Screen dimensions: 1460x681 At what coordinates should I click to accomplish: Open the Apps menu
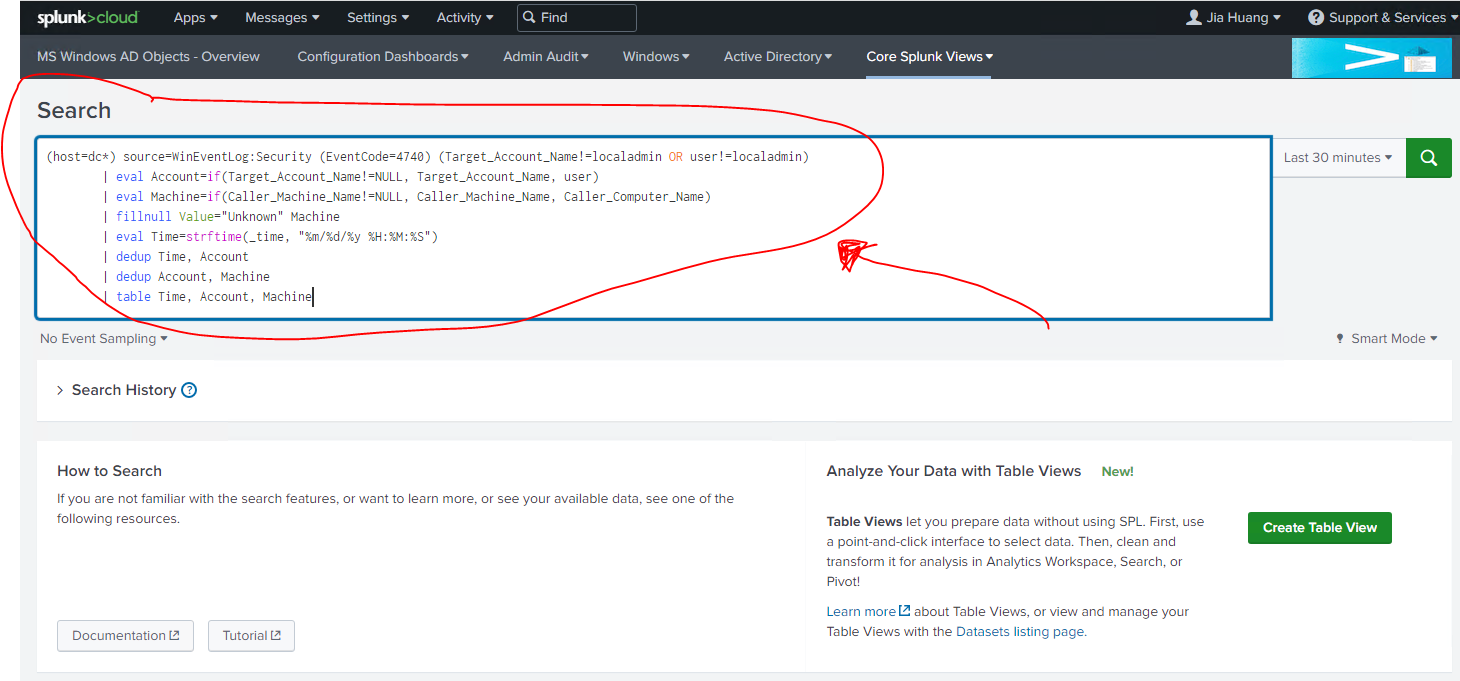click(x=195, y=18)
